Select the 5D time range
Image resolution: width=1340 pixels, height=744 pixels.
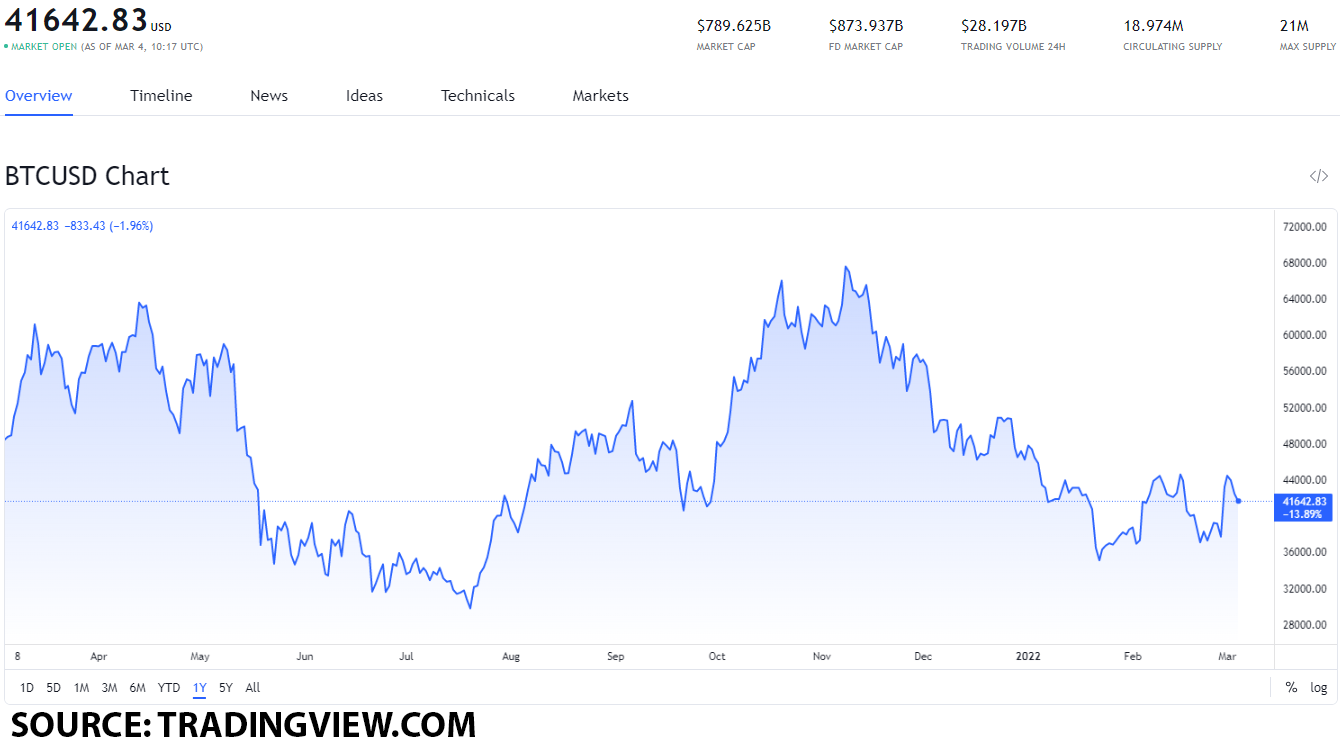(54, 688)
